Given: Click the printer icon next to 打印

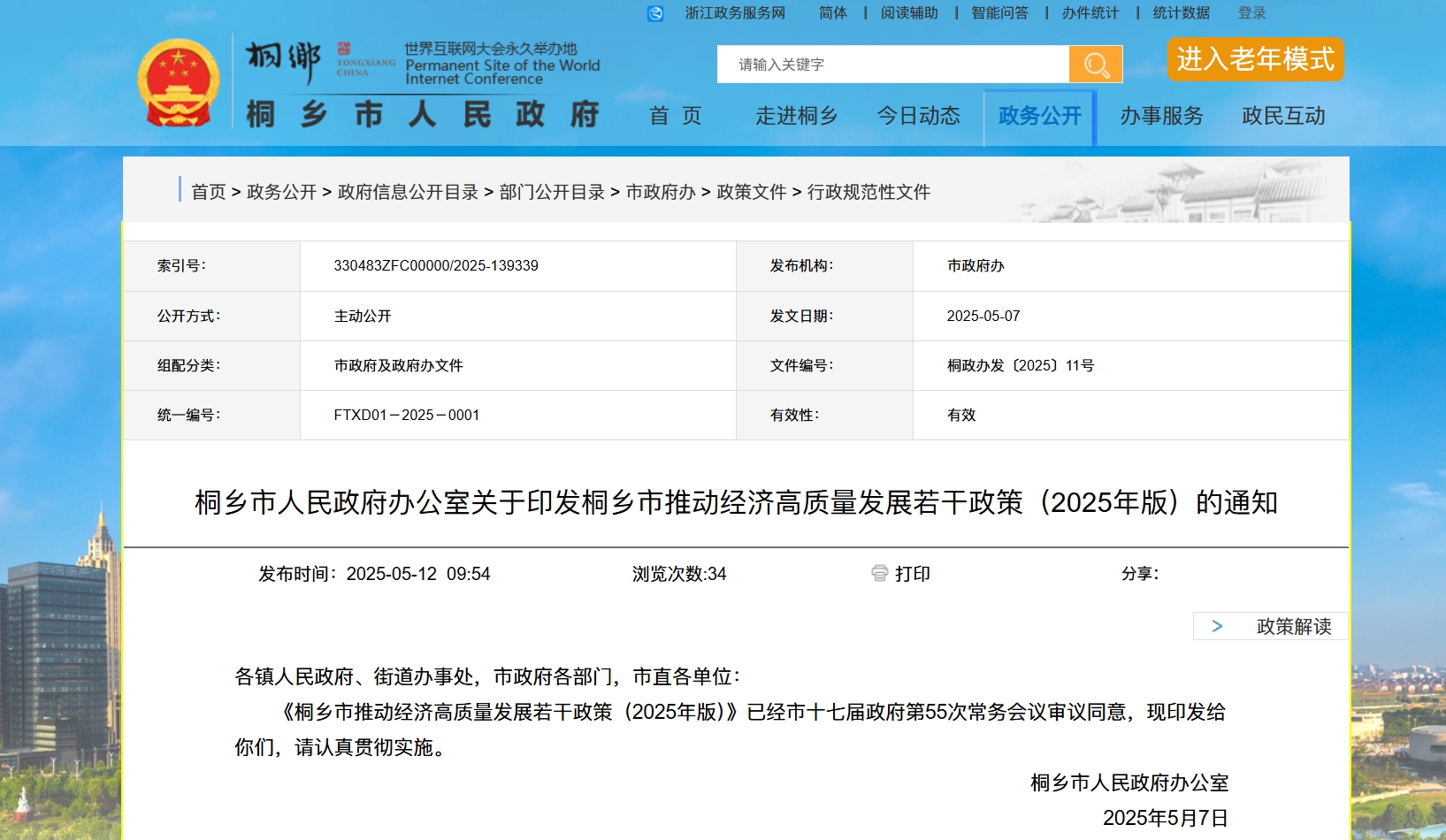Looking at the screenshot, I should (879, 574).
